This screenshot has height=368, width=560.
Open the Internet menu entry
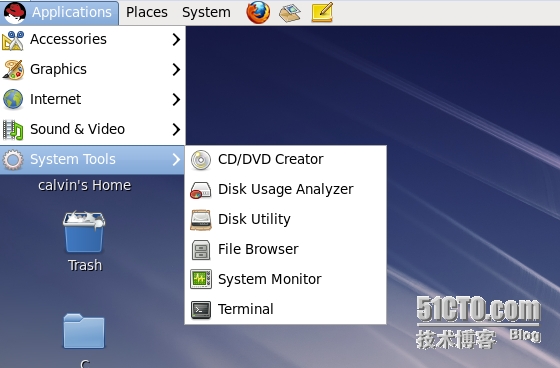[x=92, y=99]
